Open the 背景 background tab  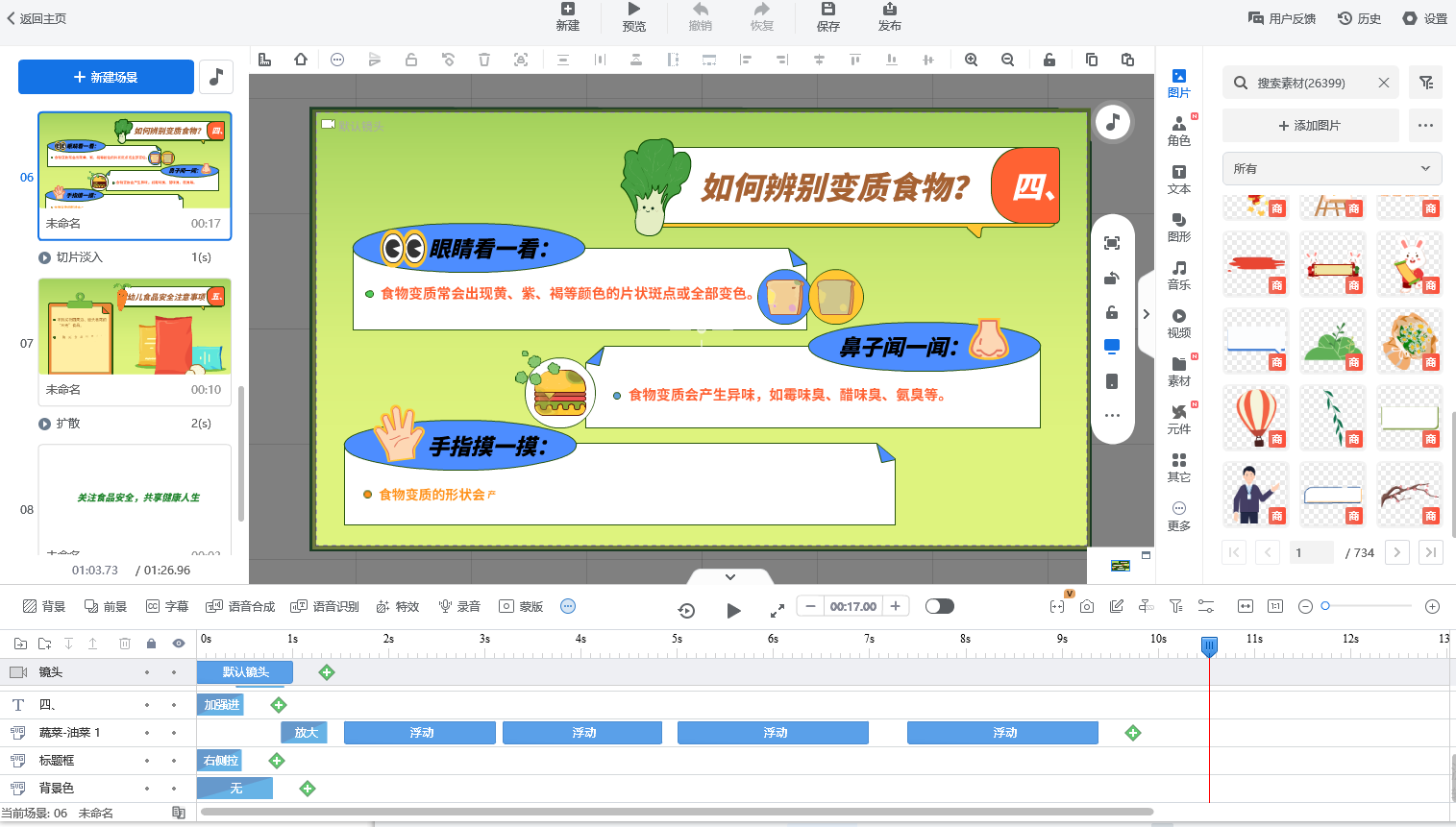[44, 606]
